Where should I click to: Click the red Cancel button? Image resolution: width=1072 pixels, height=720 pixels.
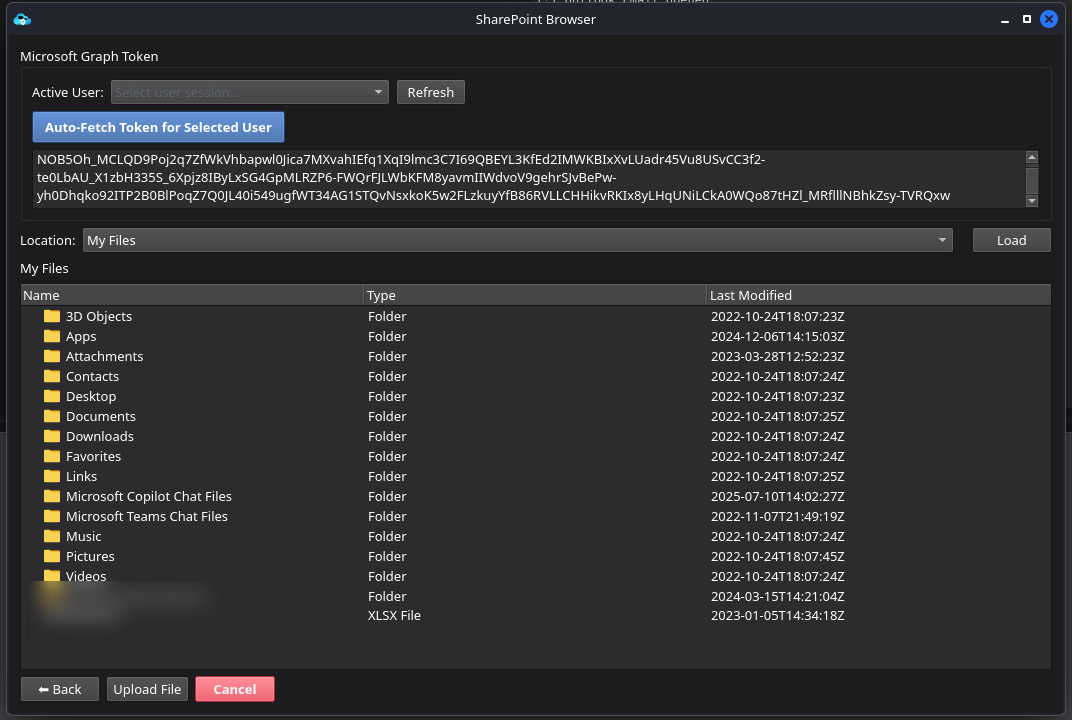click(234, 689)
